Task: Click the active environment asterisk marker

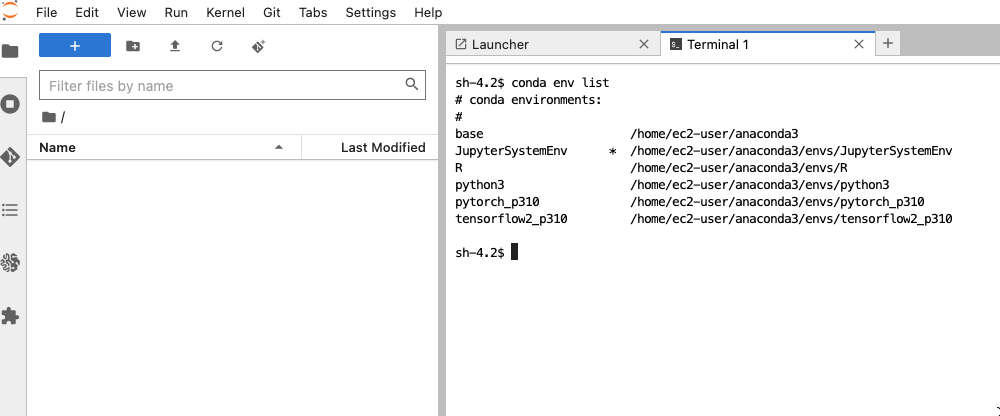Action: [x=613, y=152]
